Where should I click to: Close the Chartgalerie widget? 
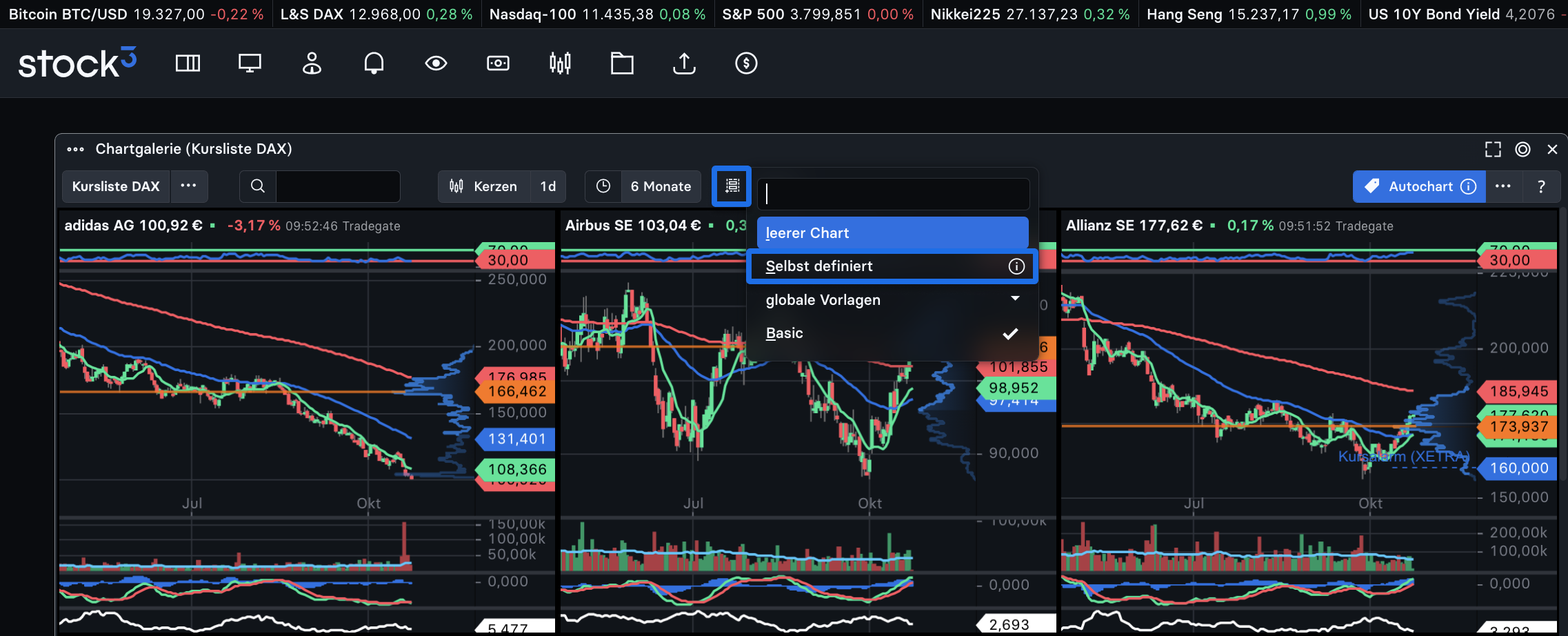click(1552, 149)
